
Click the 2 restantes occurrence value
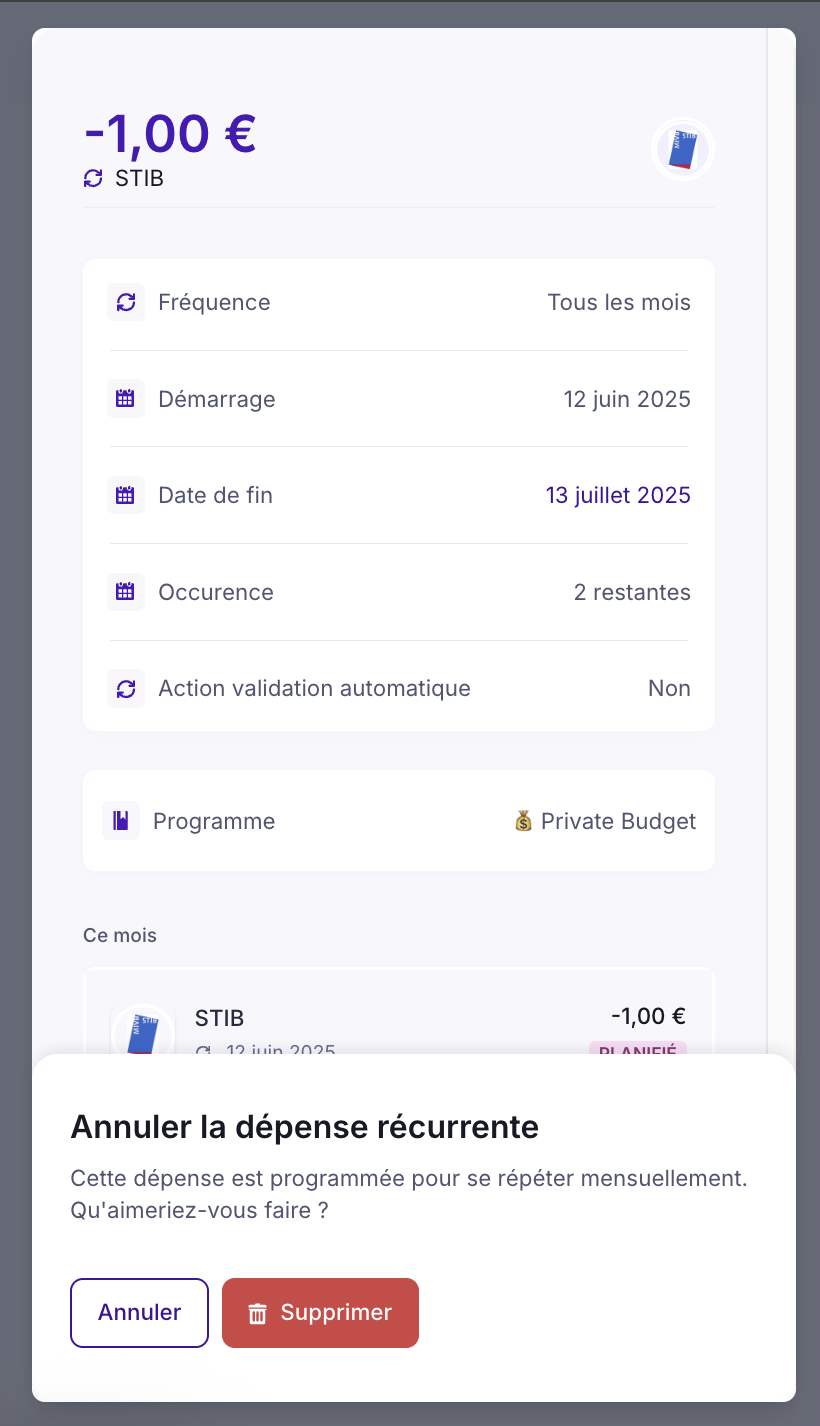click(x=632, y=592)
